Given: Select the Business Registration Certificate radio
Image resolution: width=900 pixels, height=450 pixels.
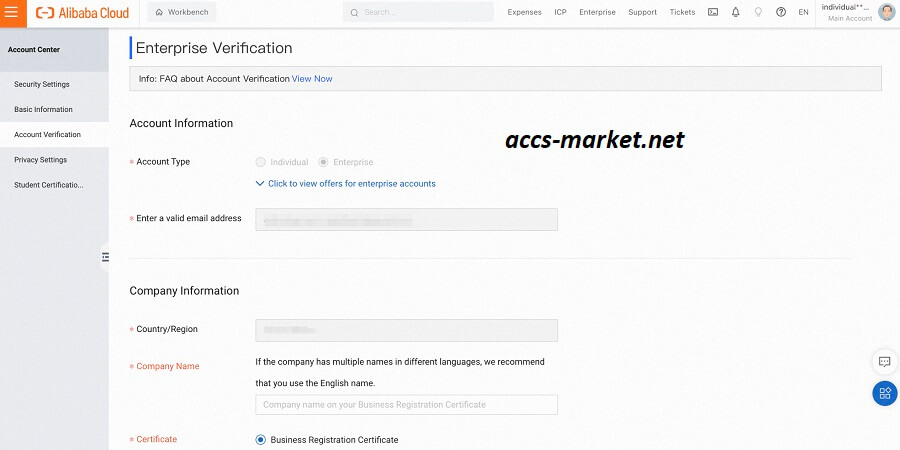Looking at the screenshot, I should (261, 440).
